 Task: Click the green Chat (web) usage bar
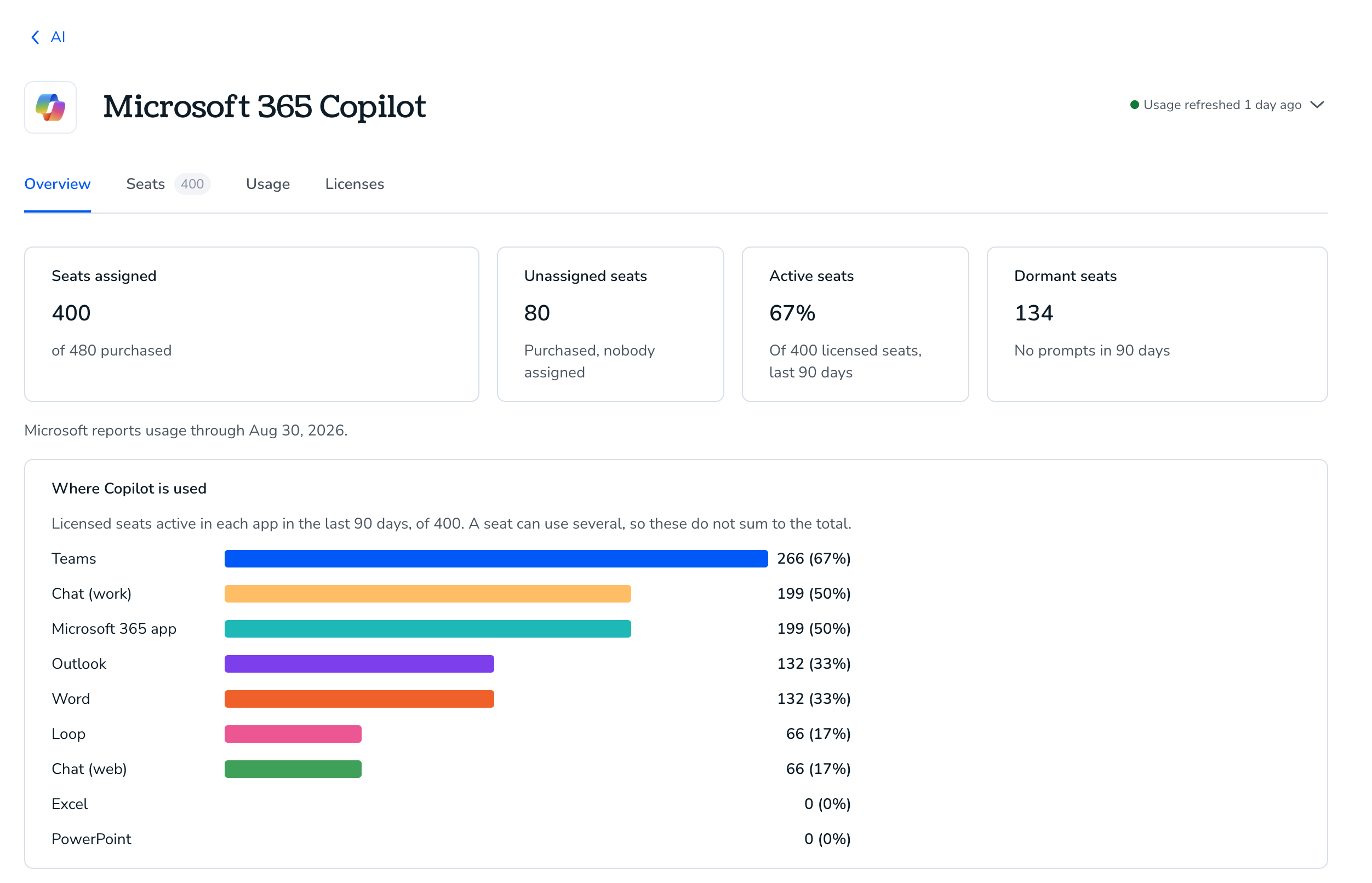click(x=293, y=769)
